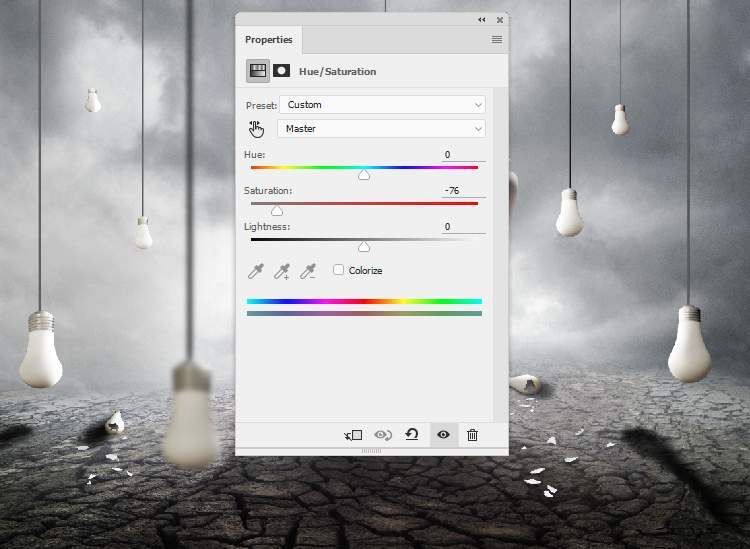Click the Saturation slider handle

pos(277,210)
